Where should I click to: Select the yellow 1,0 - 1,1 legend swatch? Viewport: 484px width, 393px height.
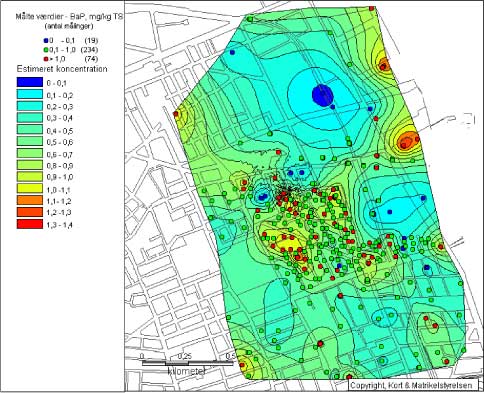30,188
